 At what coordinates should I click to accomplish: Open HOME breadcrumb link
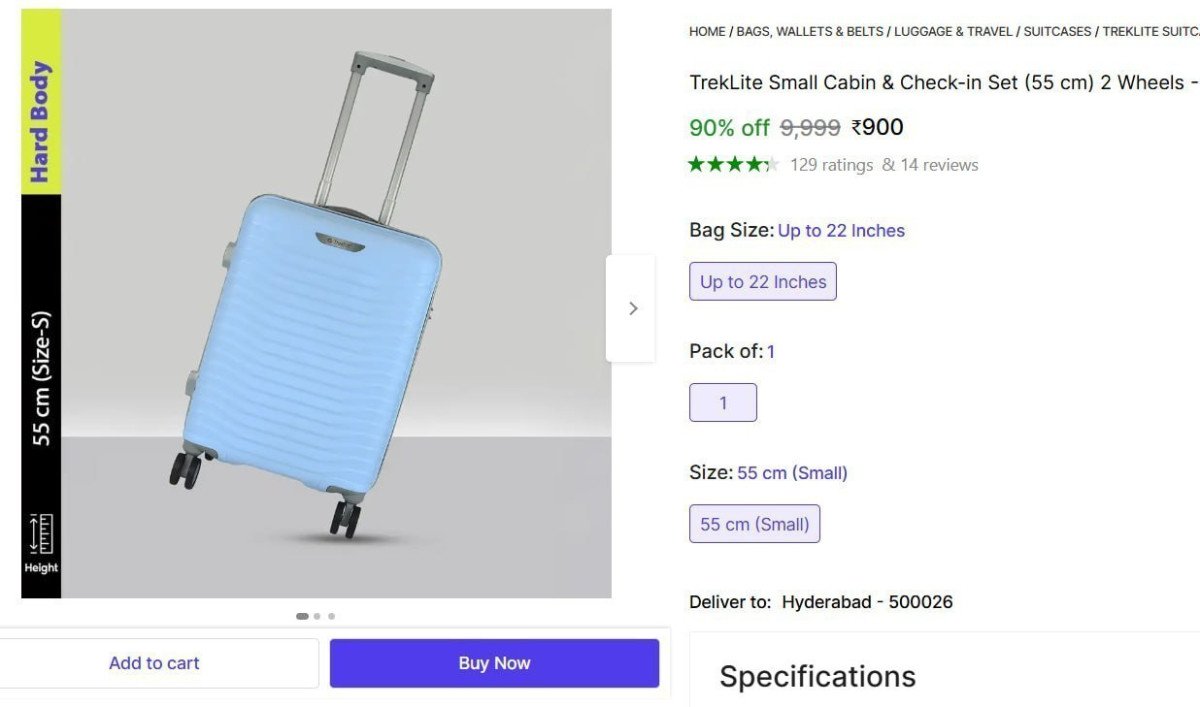pyautogui.click(x=707, y=32)
